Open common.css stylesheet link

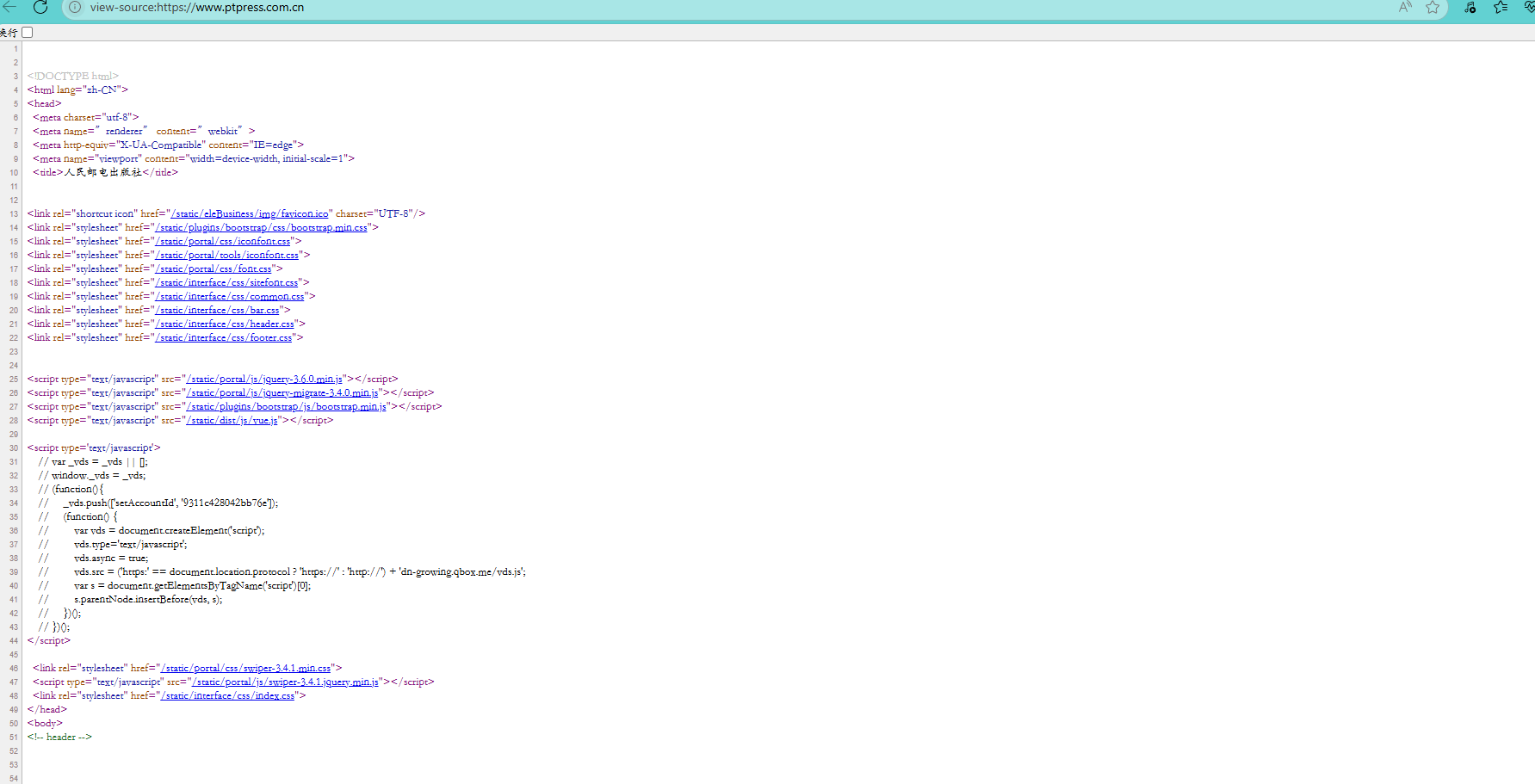click(x=230, y=296)
